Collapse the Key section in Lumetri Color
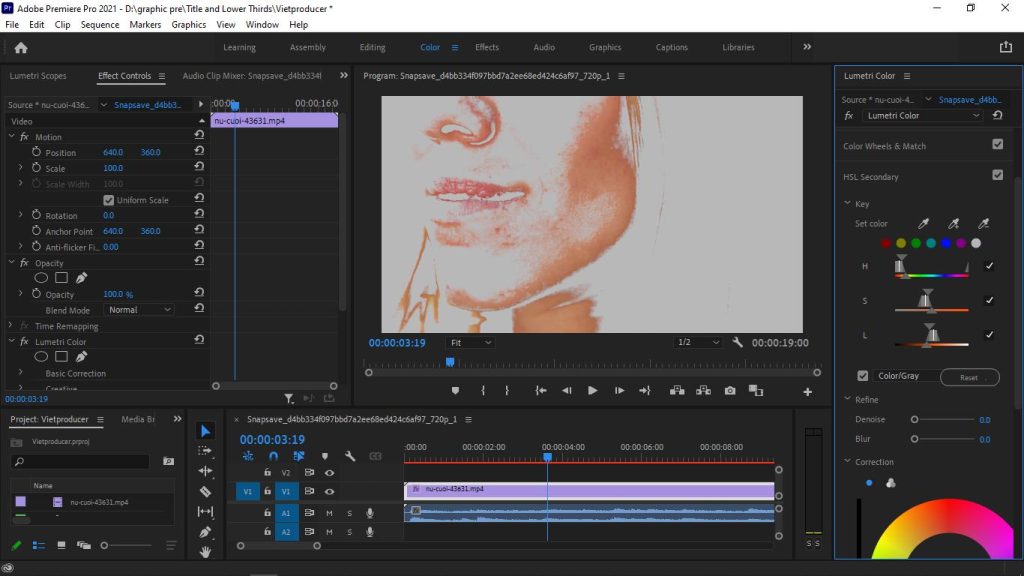The height and width of the screenshot is (576, 1024). tap(847, 203)
